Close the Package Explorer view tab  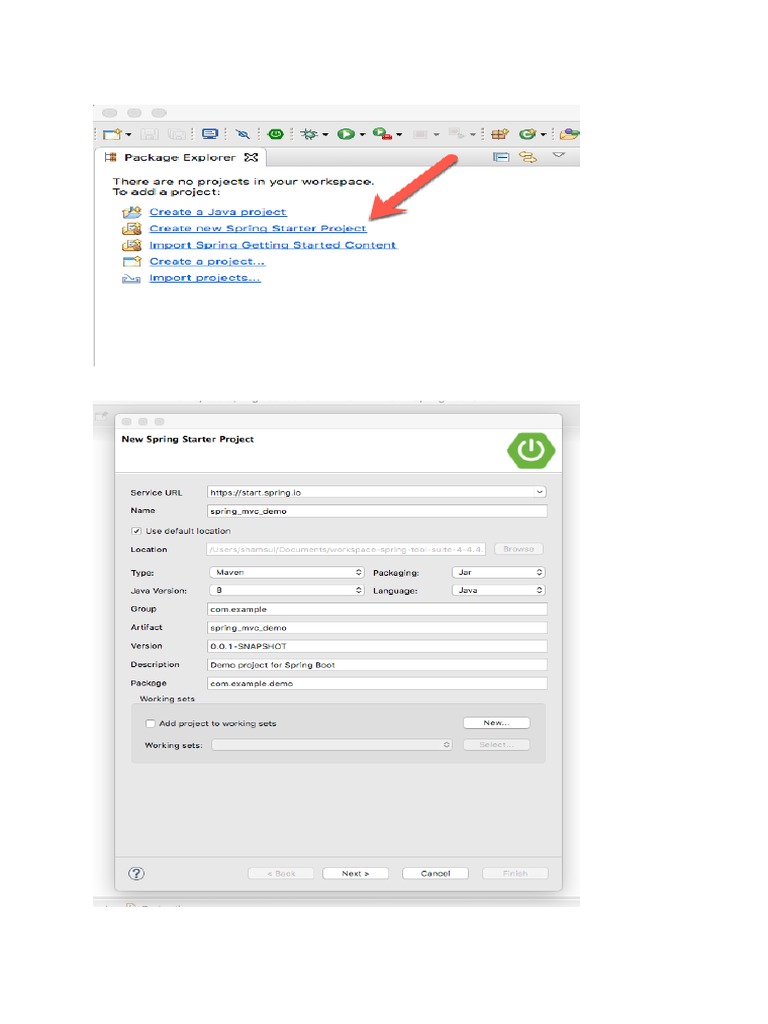[x=251, y=157]
